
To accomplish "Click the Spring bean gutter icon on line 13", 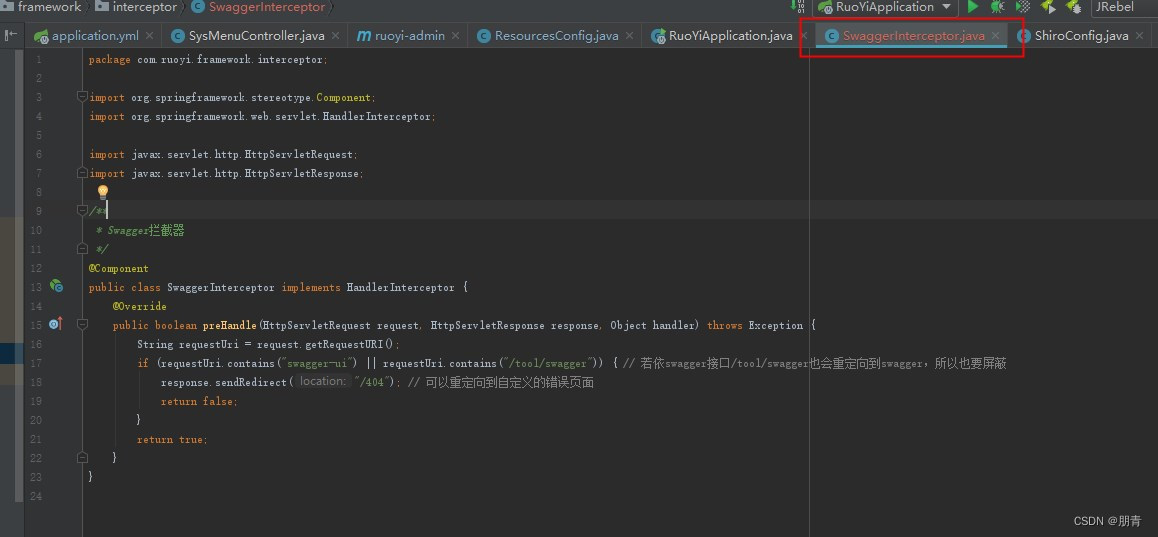I will pyautogui.click(x=56, y=286).
